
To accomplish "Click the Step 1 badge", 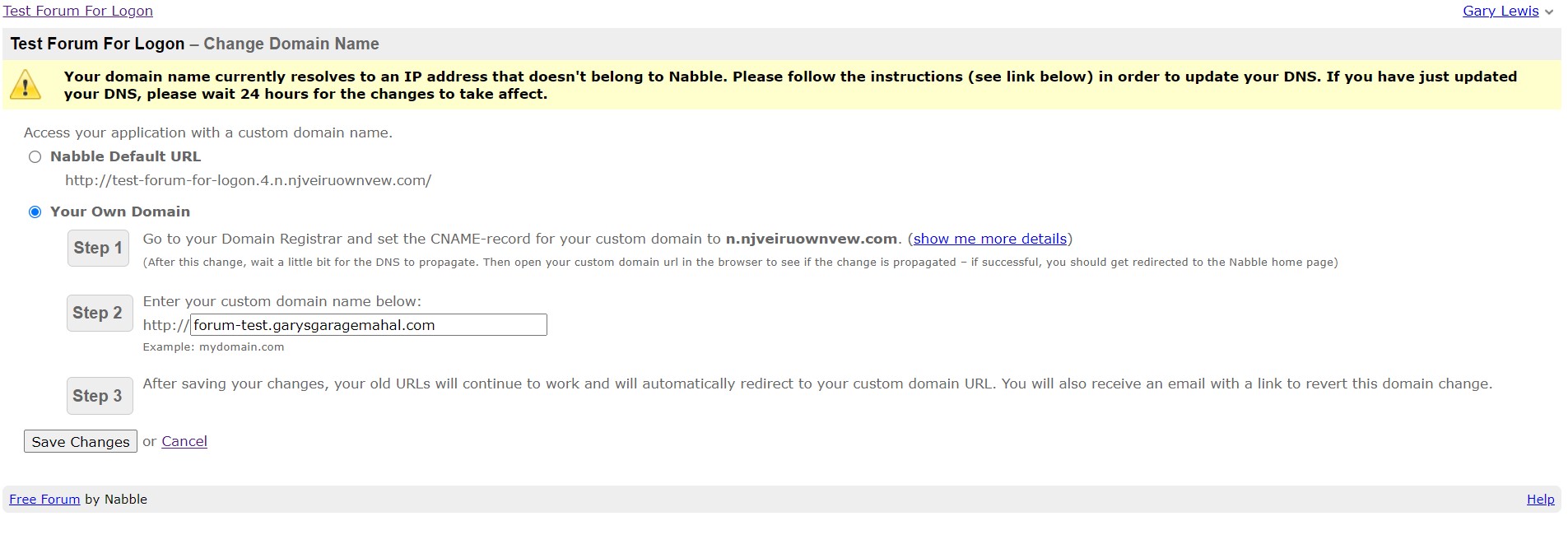I will pos(98,248).
